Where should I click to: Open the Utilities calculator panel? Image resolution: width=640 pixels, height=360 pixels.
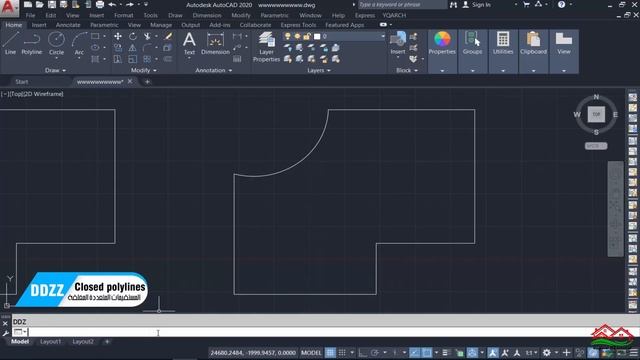503,43
